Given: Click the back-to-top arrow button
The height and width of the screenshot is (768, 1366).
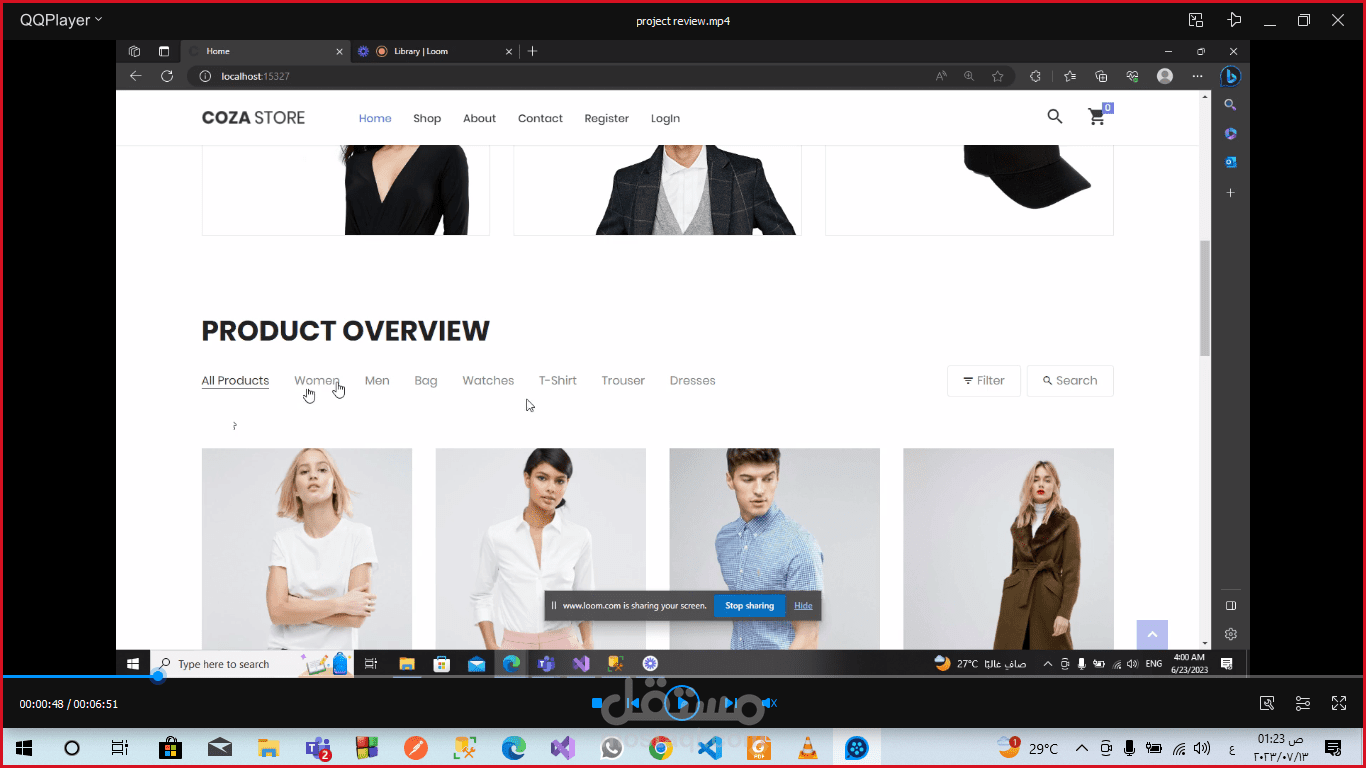Looking at the screenshot, I should tap(1152, 635).
